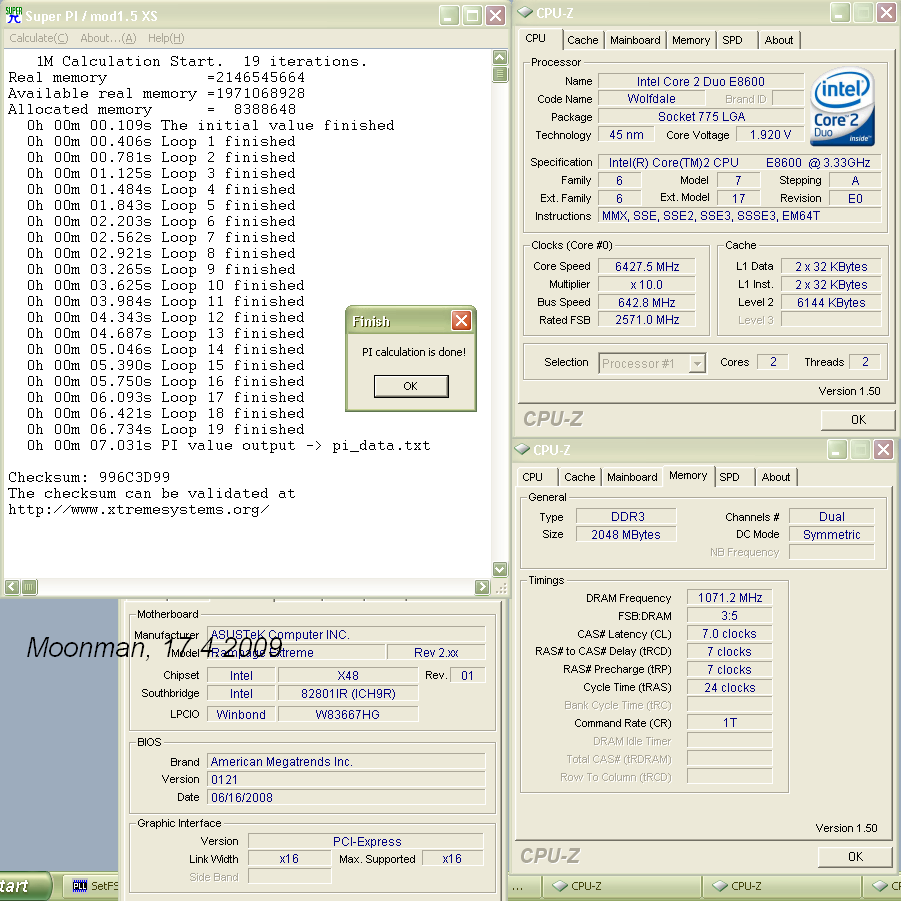
Task: Click the Command Rate 1T value
Action: (x=730, y=723)
